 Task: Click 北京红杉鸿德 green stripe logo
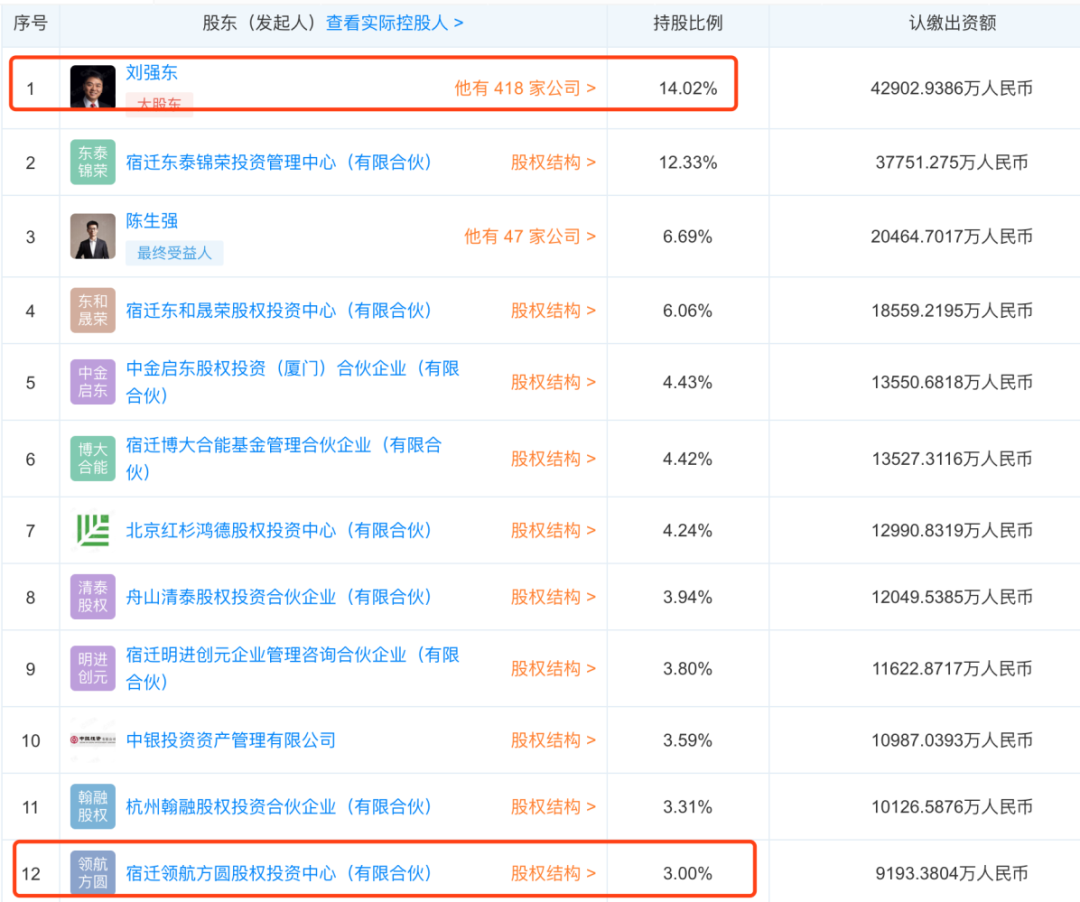pos(93,530)
